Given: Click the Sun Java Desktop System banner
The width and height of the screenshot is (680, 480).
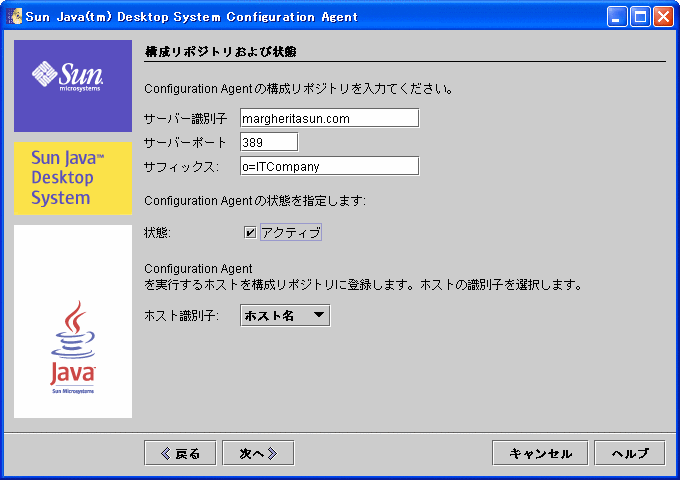Looking at the screenshot, I should [73, 178].
